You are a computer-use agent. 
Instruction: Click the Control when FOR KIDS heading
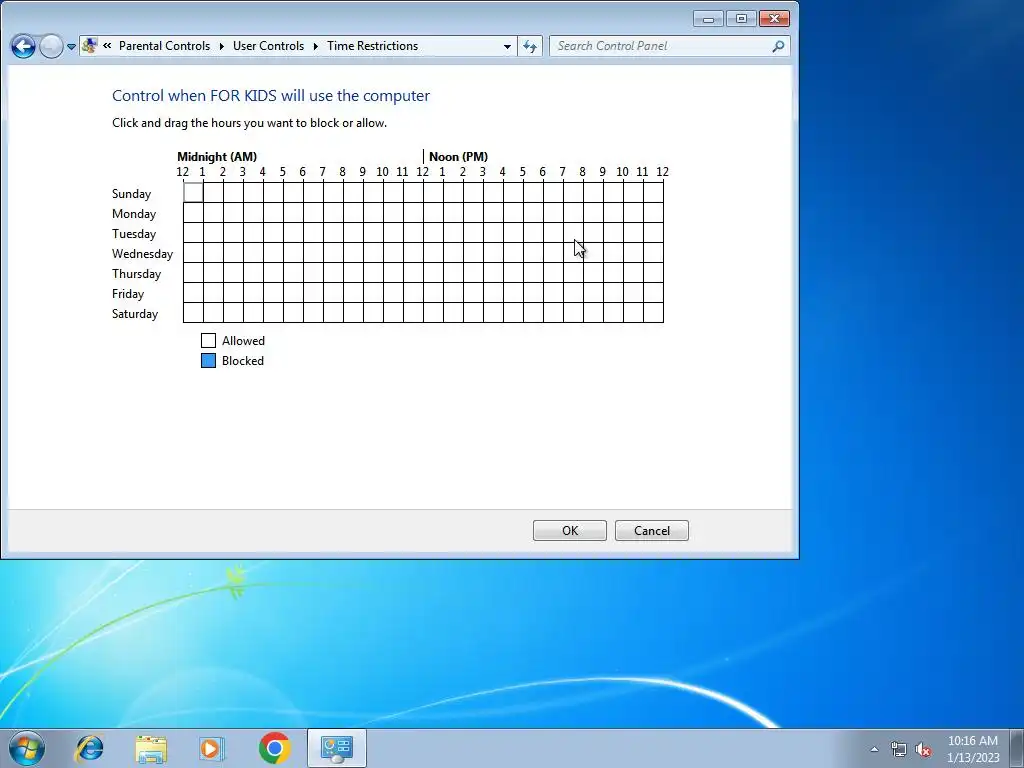(x=270, y=95)
